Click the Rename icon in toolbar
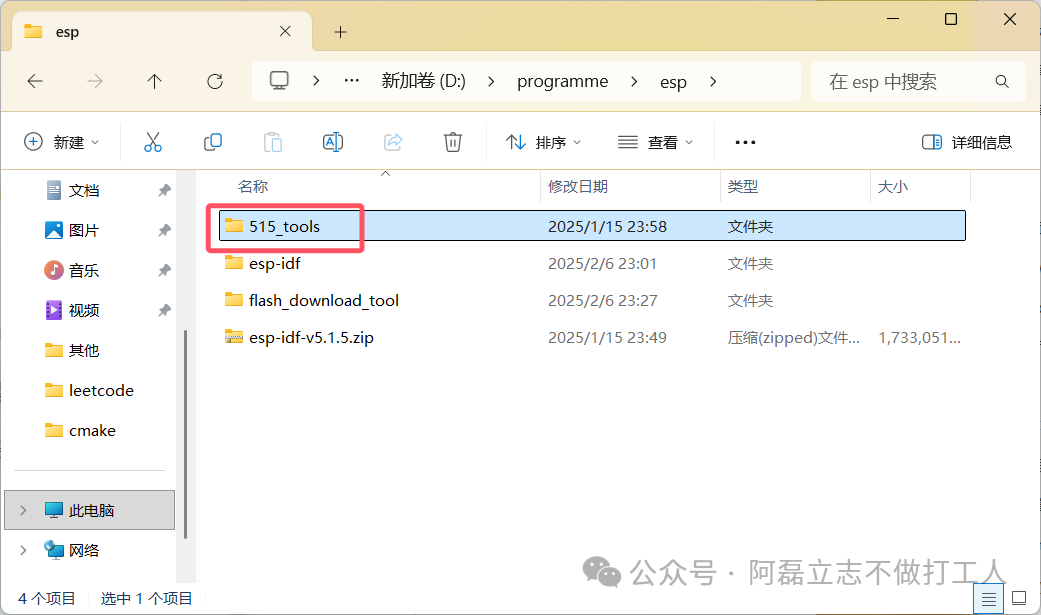The height and width of the screenshot is (615, 1041). (333, 142)
